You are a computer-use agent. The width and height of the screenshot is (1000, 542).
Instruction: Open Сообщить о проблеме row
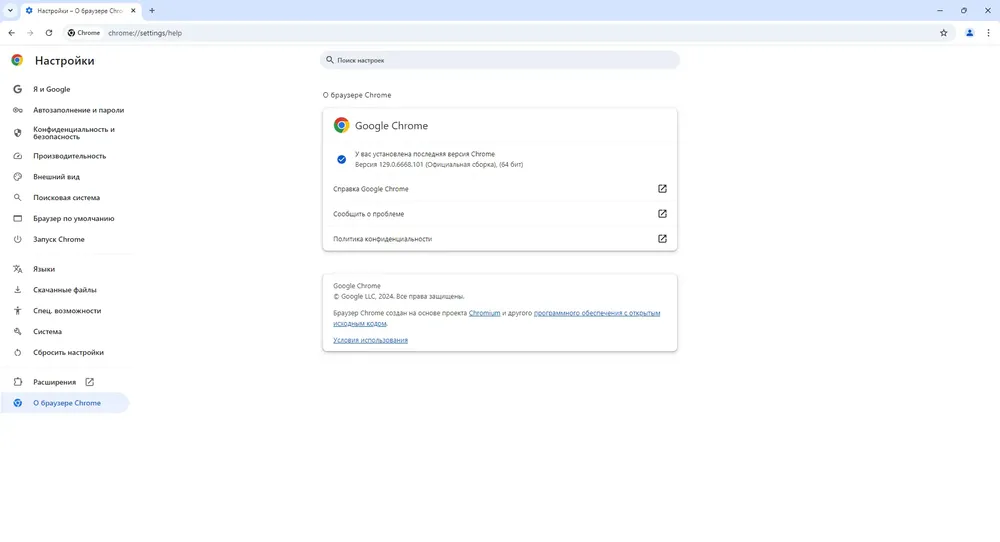(x=499, y=214)
